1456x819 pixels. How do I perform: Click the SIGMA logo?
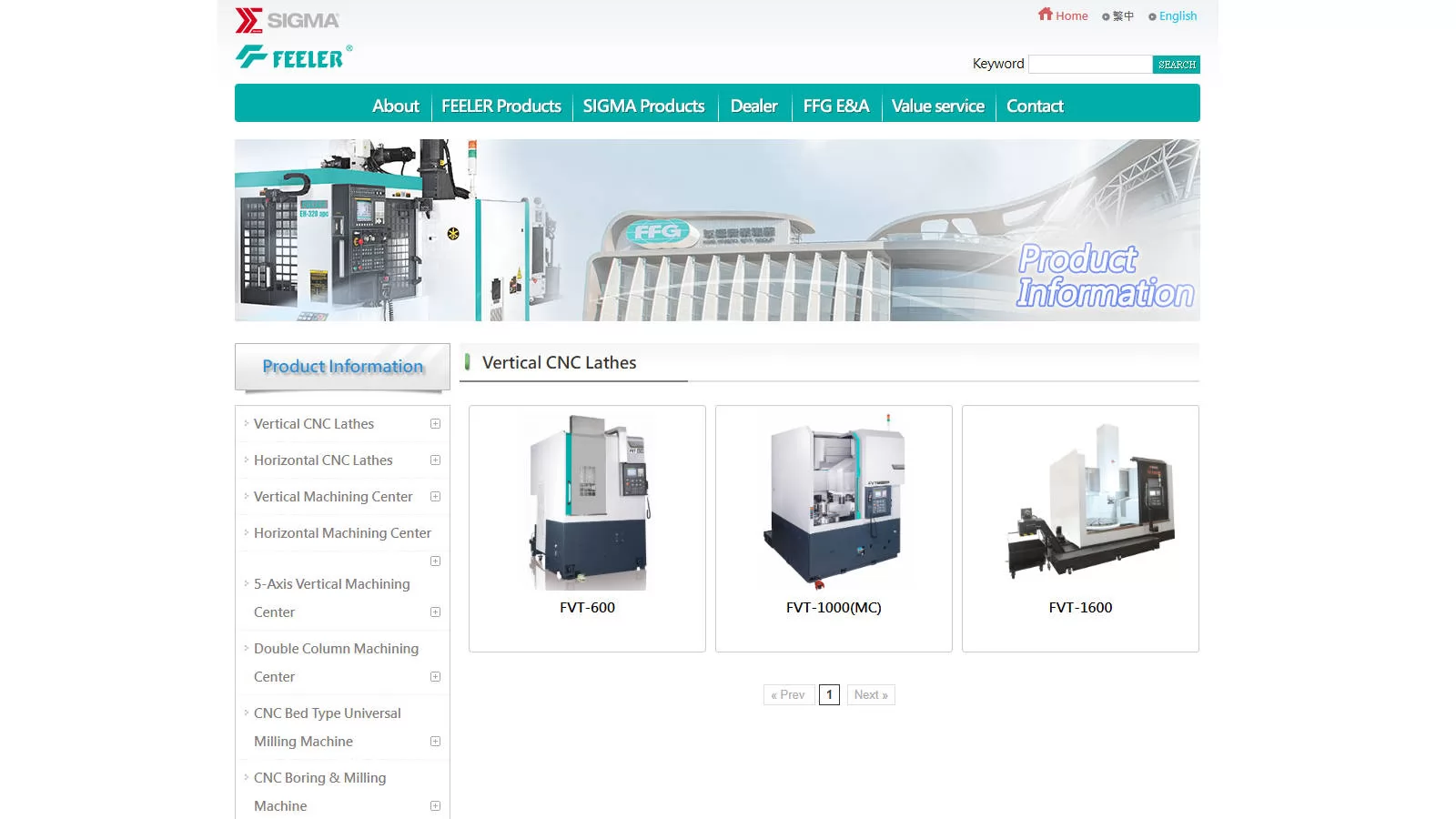(287, 20)
